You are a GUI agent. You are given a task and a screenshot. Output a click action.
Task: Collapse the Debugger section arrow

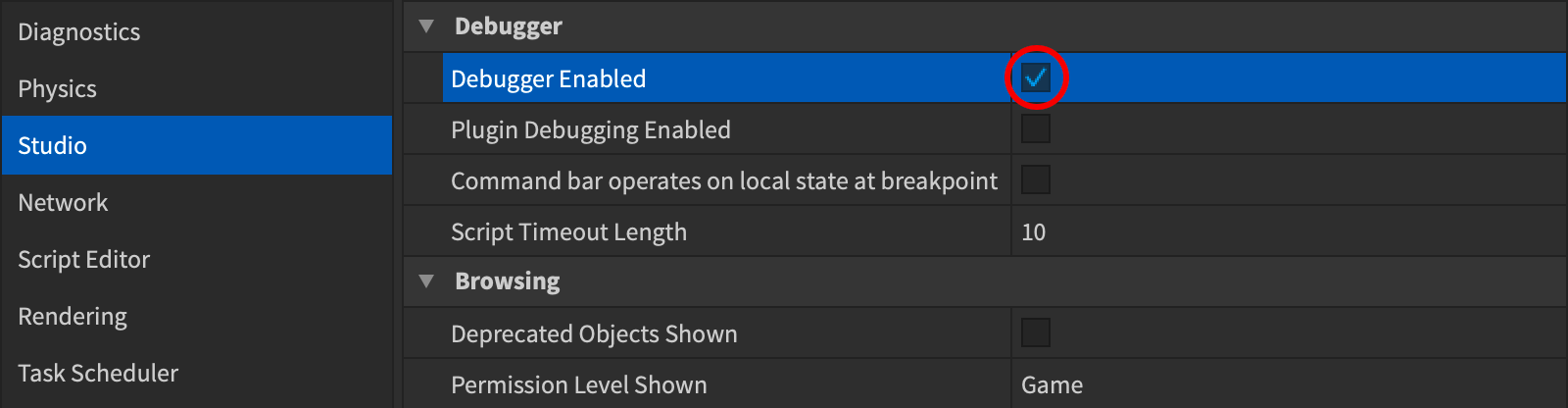(x=426, y=26)
